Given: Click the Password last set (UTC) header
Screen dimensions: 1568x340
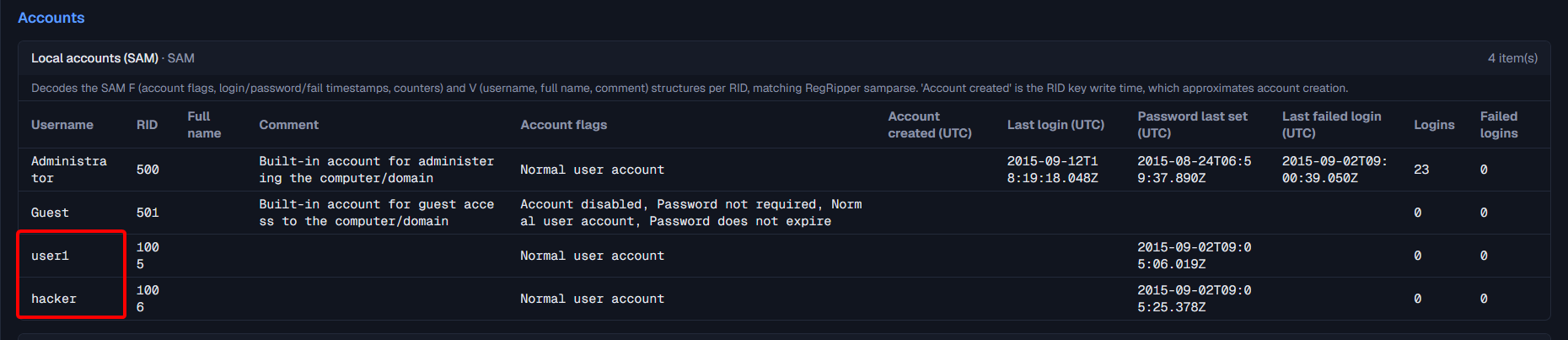Looking at the screenshot, I should 1192,125.
